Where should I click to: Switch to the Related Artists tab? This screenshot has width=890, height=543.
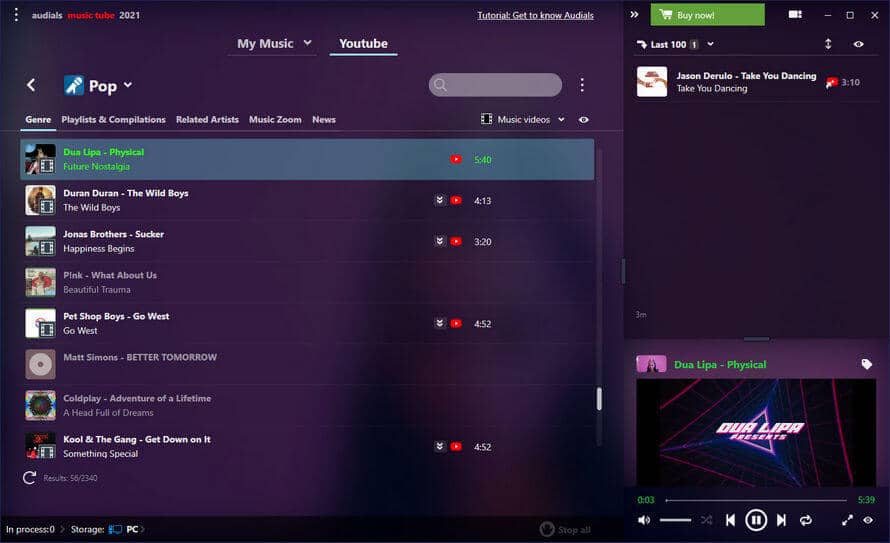coord(207,120)
